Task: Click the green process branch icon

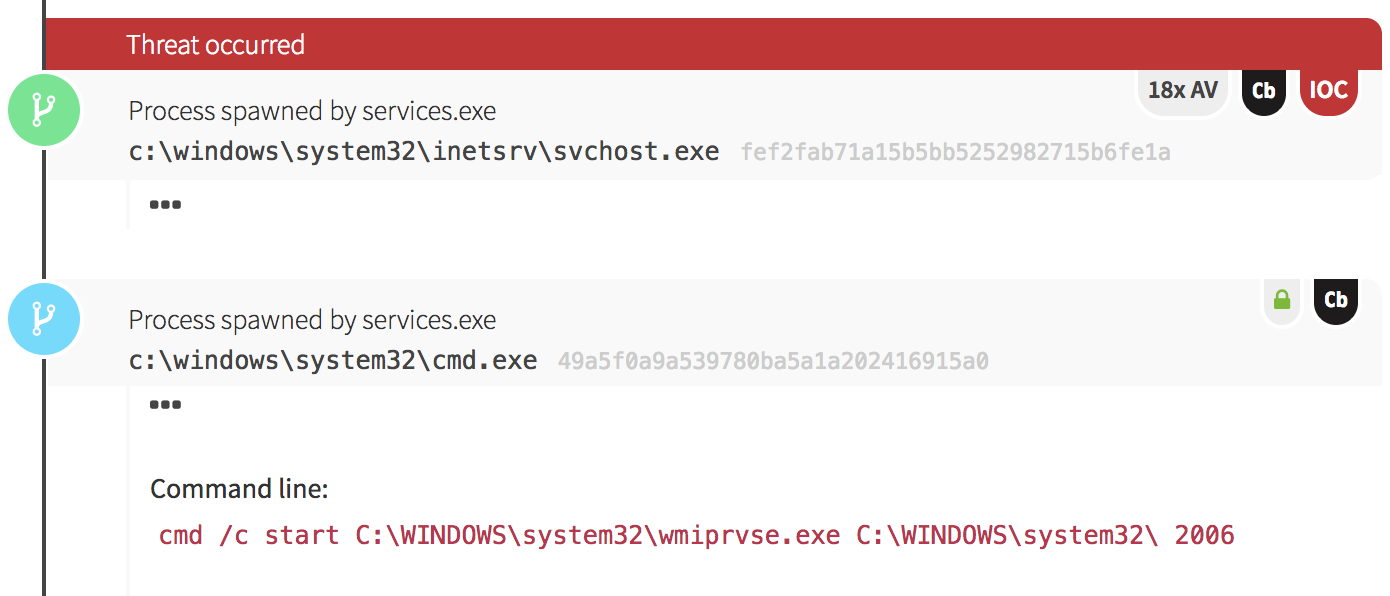Action: [x=43, y=110]
